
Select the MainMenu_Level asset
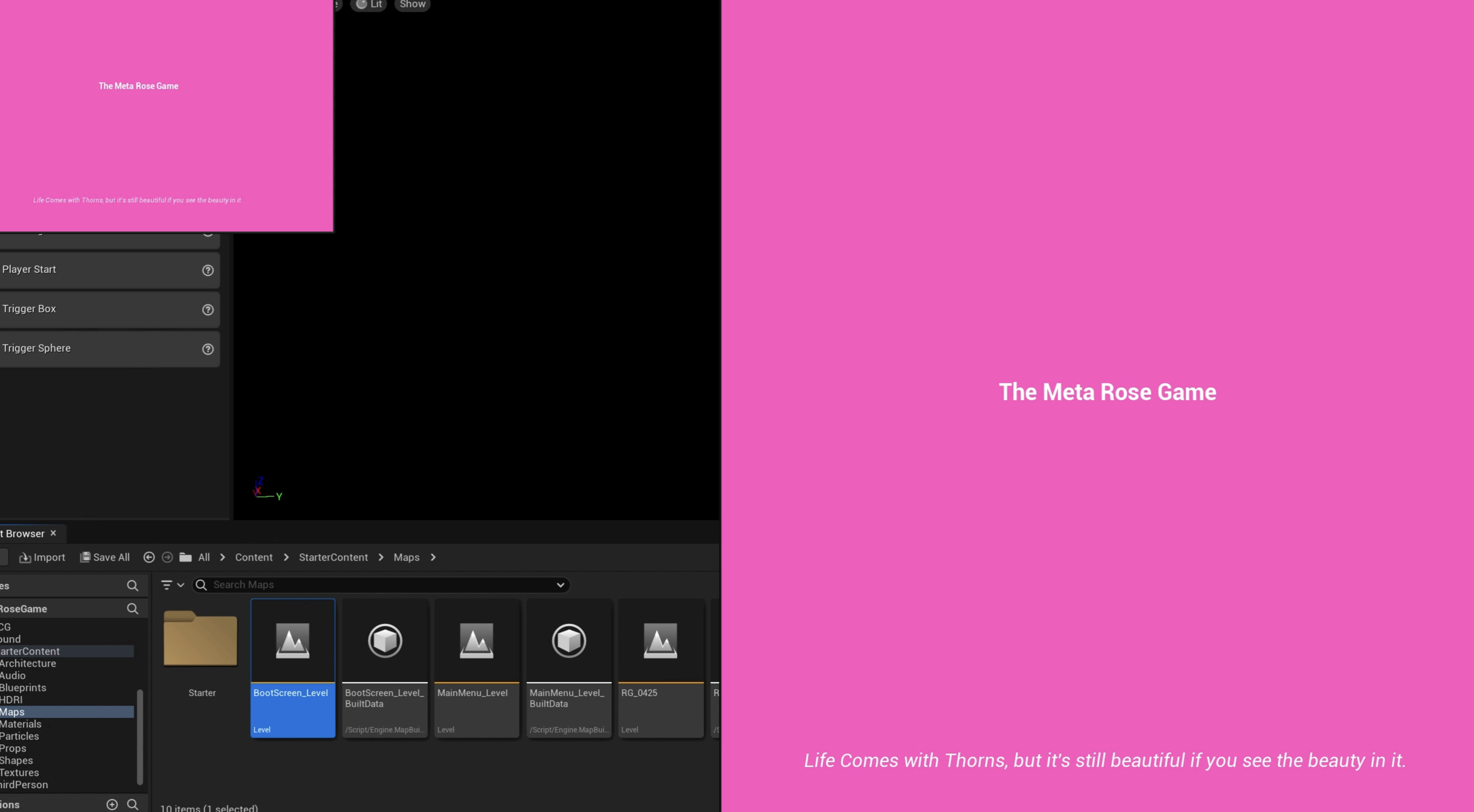point(477,668)
